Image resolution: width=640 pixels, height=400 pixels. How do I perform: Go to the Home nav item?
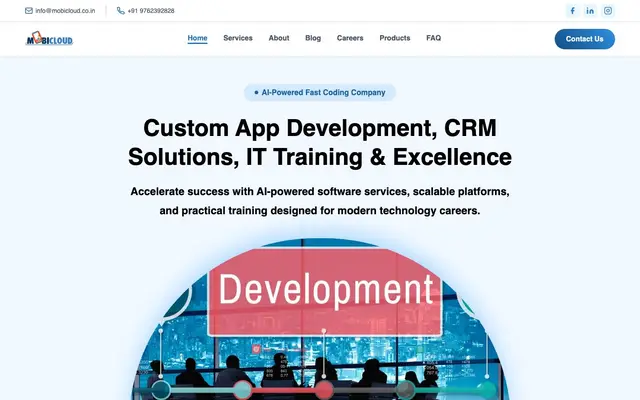coord(198,38)
